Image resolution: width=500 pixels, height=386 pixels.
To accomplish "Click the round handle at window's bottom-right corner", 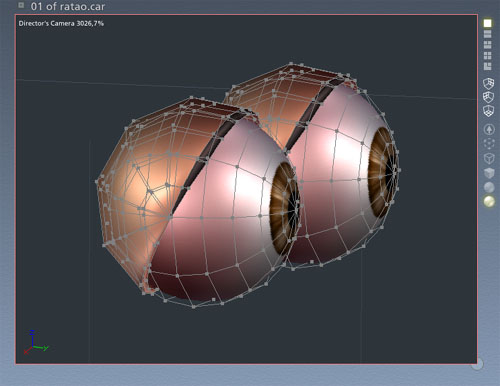I will coord(477,364).
